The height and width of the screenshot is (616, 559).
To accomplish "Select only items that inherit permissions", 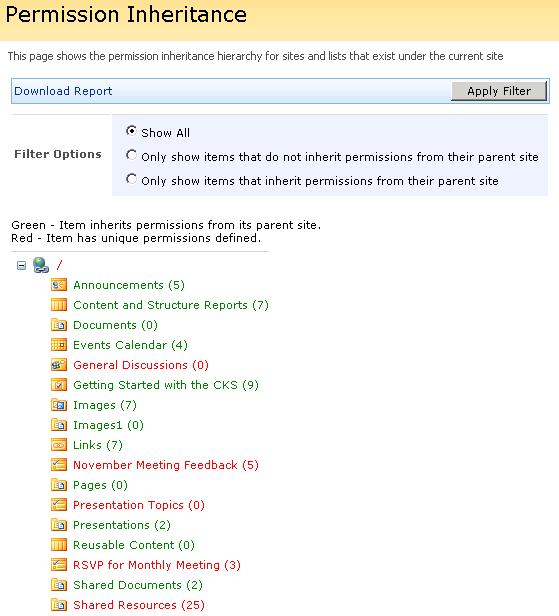I will pos(131,179).
